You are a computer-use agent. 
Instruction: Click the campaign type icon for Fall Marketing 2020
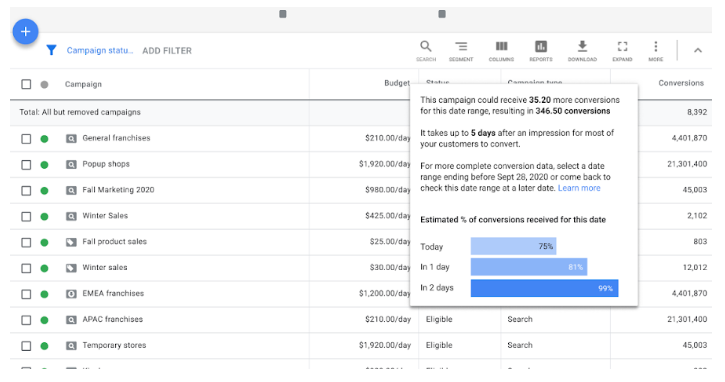pyautogui.click(x=71, y=190)
